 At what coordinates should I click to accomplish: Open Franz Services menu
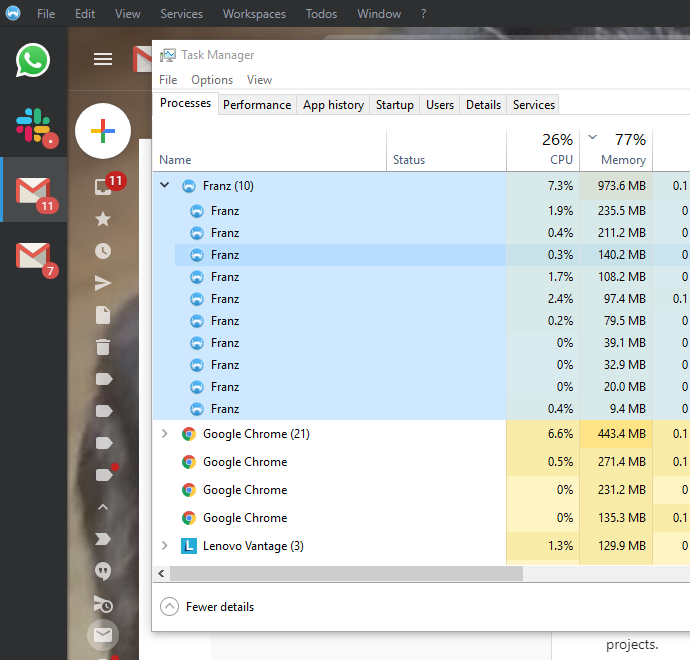click(x=181, y=14)
